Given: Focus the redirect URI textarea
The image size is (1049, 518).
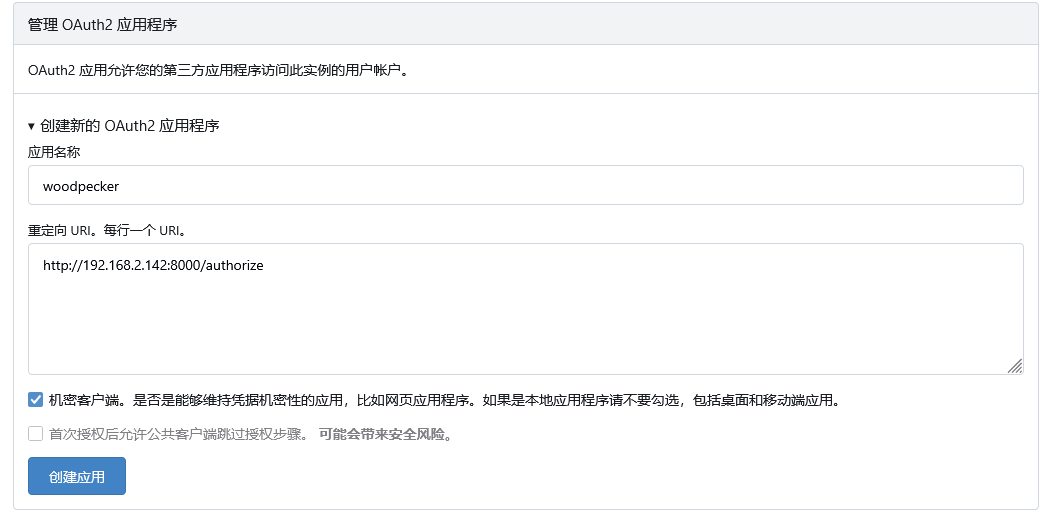Looking at the screenshot, I should point(525,309).
